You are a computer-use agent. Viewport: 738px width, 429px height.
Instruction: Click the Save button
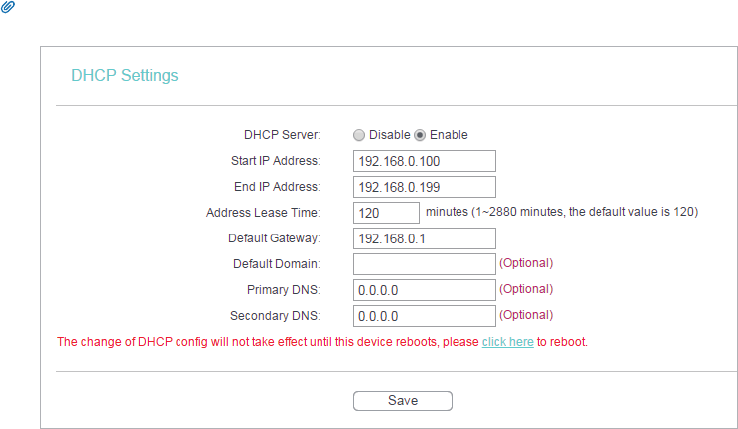403,401
